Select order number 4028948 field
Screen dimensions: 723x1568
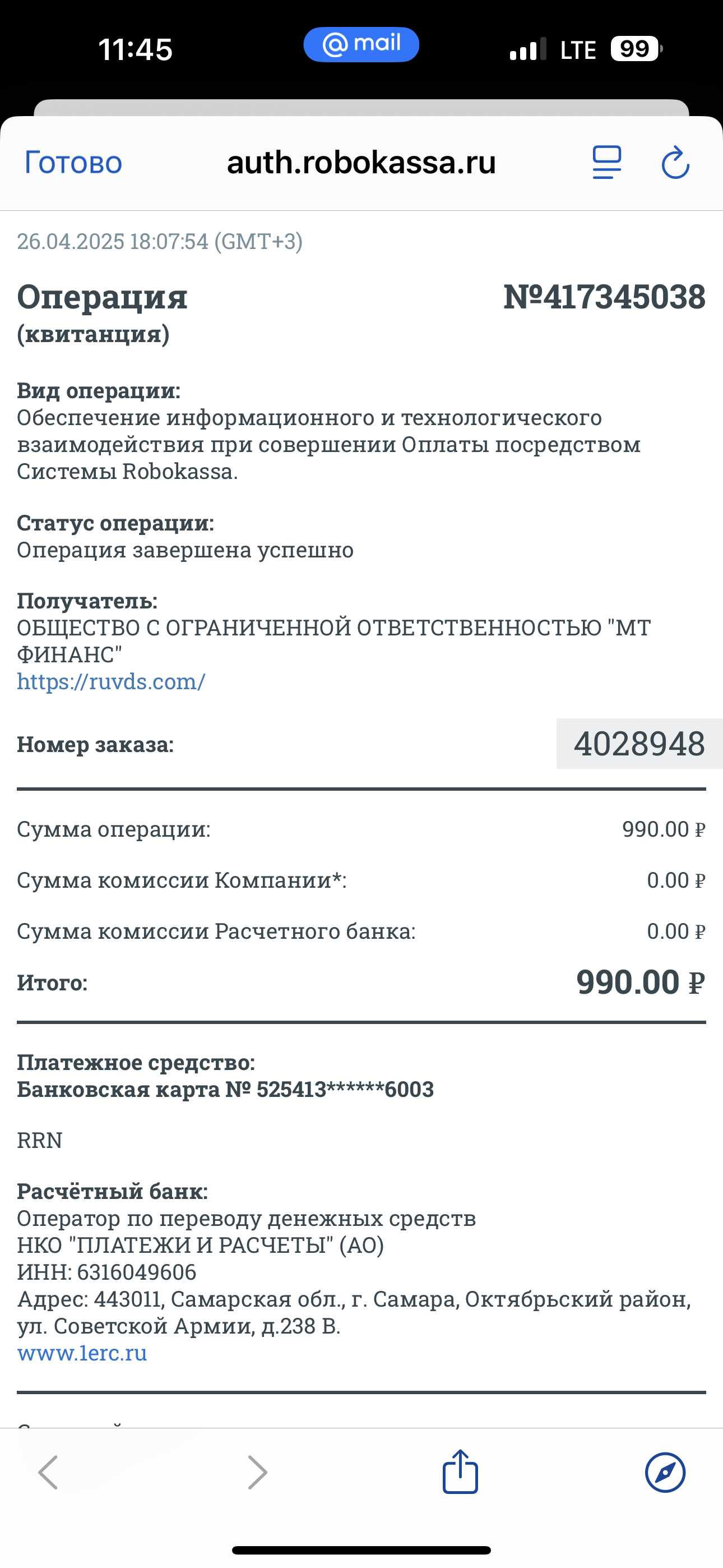639,743
